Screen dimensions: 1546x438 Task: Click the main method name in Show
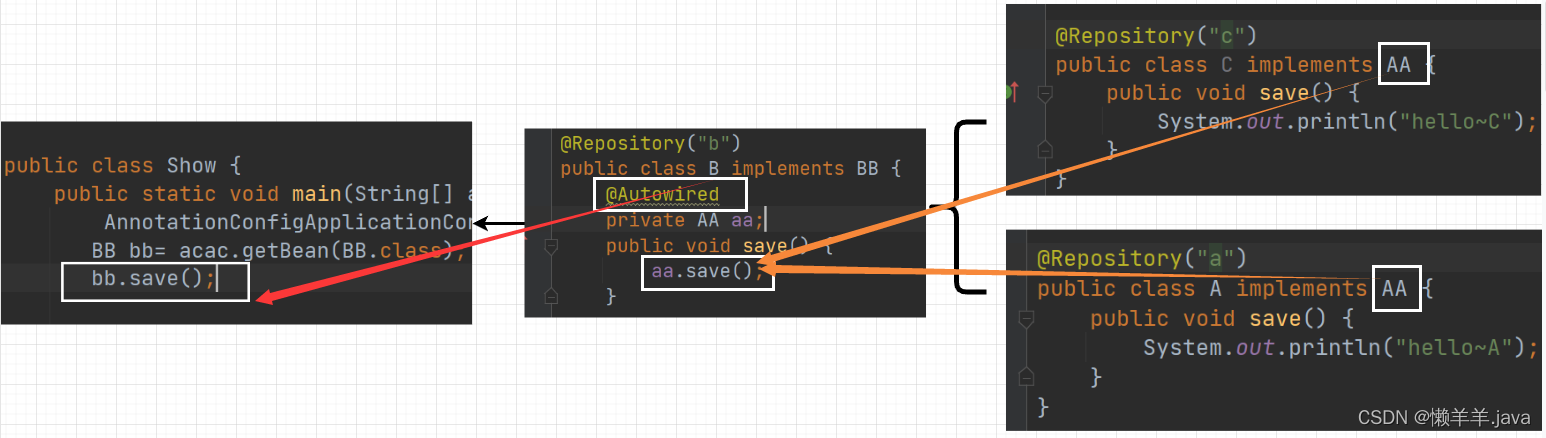(315, 194)
